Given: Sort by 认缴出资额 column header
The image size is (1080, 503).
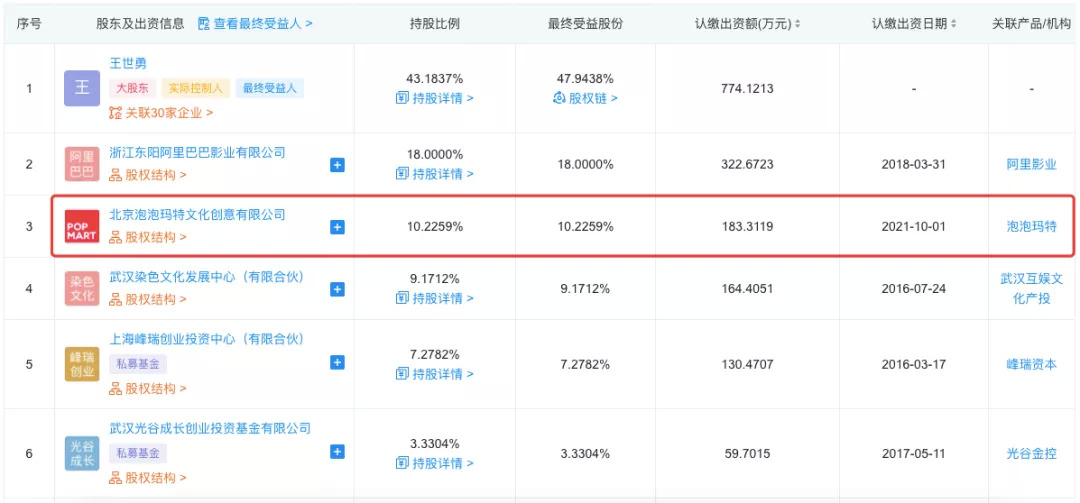Looking at the screenshot, I should [747, 23].
